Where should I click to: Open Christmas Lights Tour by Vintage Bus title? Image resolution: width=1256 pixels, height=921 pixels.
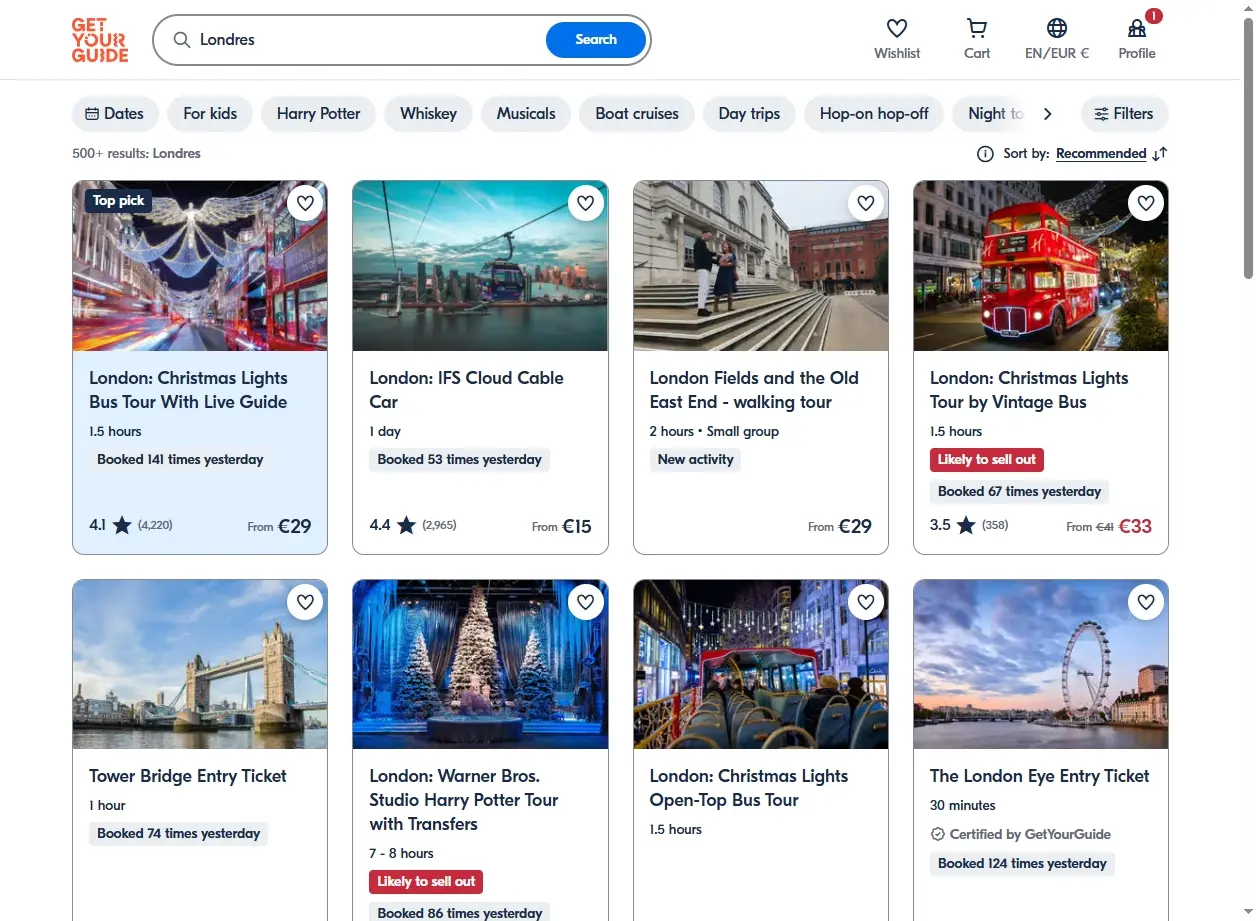pyautogui.click(x=1029, y=390)
